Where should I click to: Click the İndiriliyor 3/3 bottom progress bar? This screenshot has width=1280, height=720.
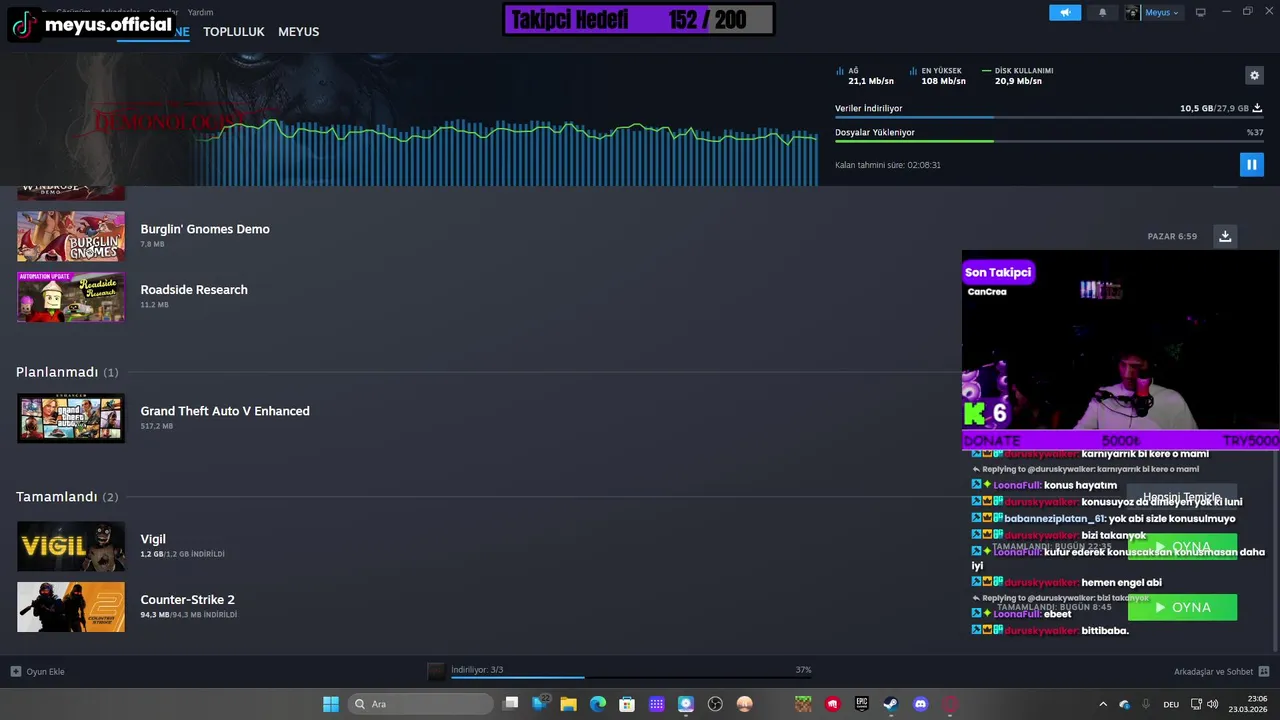pos(631,677)
